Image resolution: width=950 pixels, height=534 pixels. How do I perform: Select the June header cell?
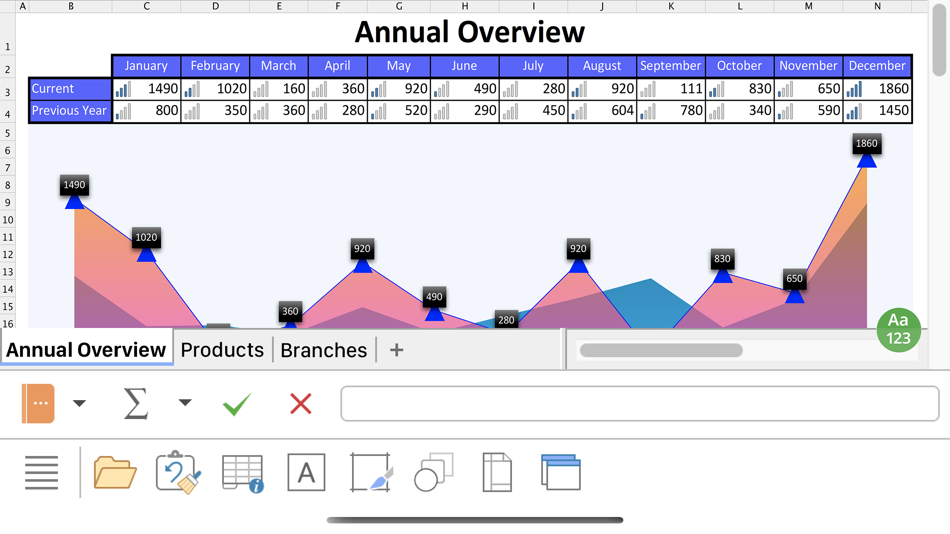464,65
